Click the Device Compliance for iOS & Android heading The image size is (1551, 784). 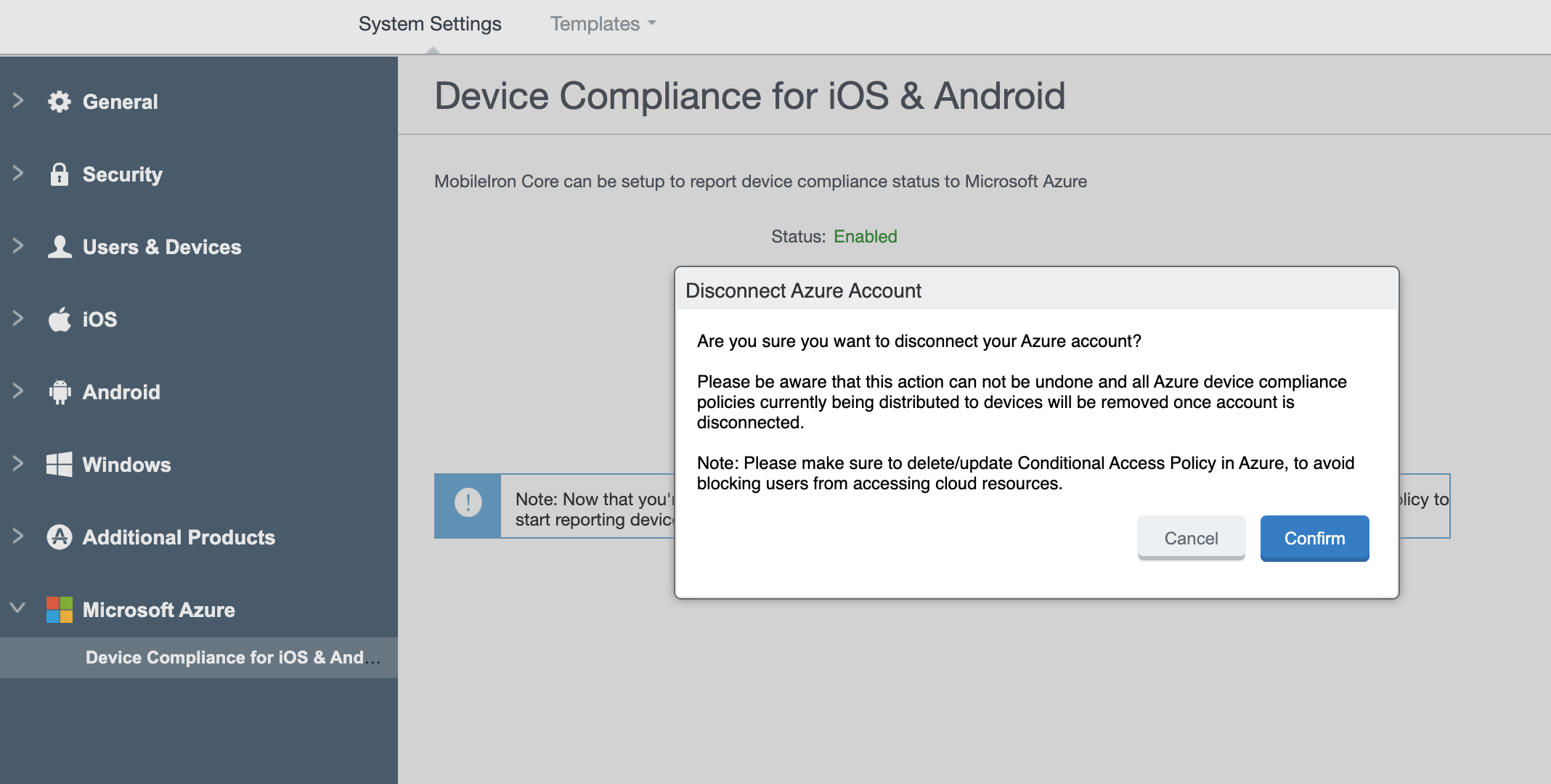750,96
